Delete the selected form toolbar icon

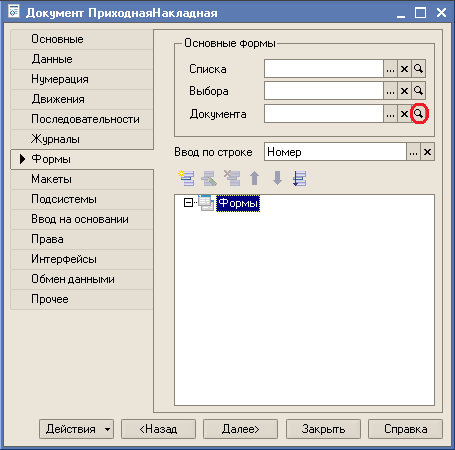pos(232,178)
